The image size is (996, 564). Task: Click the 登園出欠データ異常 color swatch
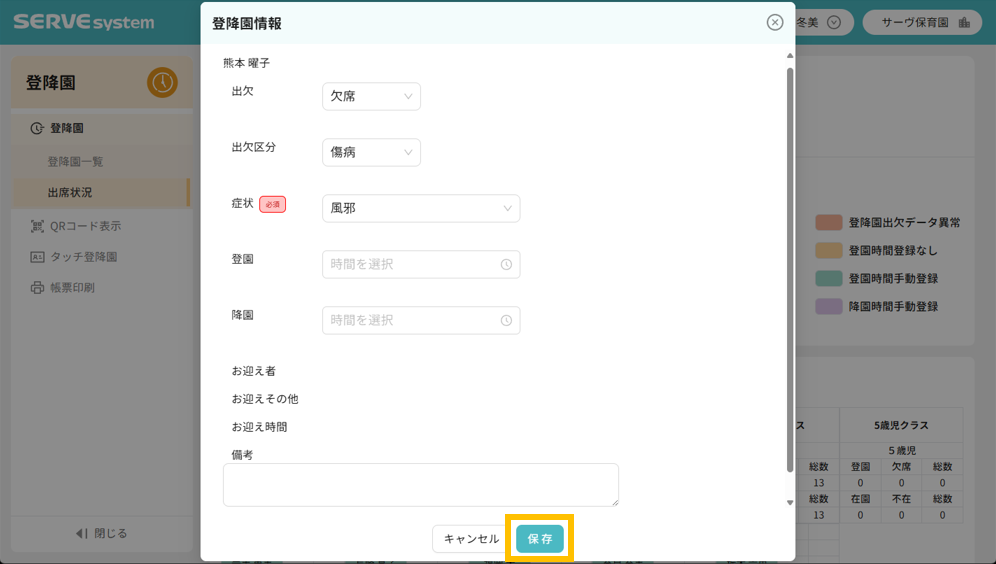[x=828, y=222]
